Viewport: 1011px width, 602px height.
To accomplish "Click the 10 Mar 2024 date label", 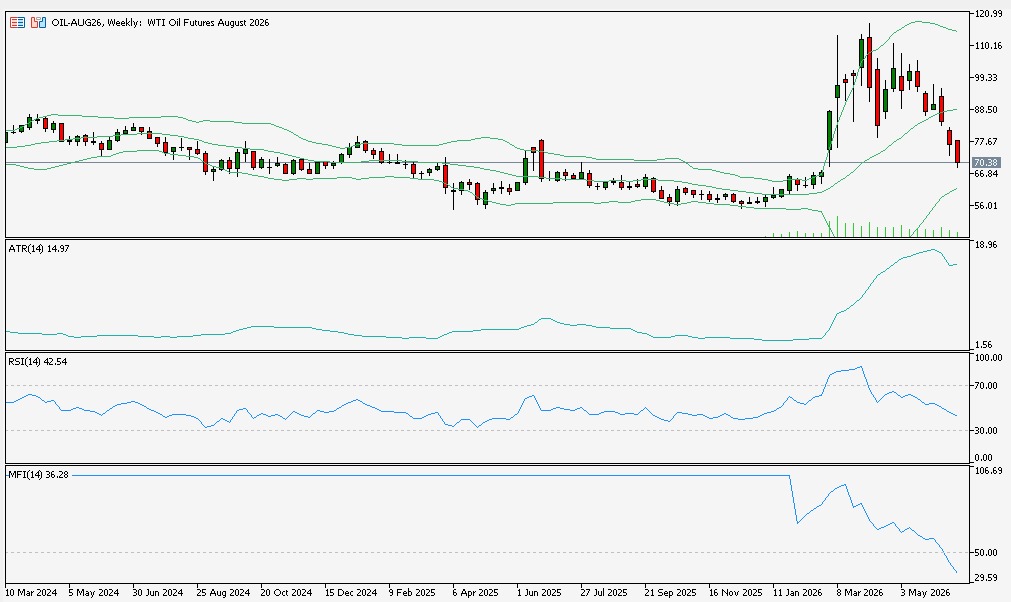I will click(31, 592).
